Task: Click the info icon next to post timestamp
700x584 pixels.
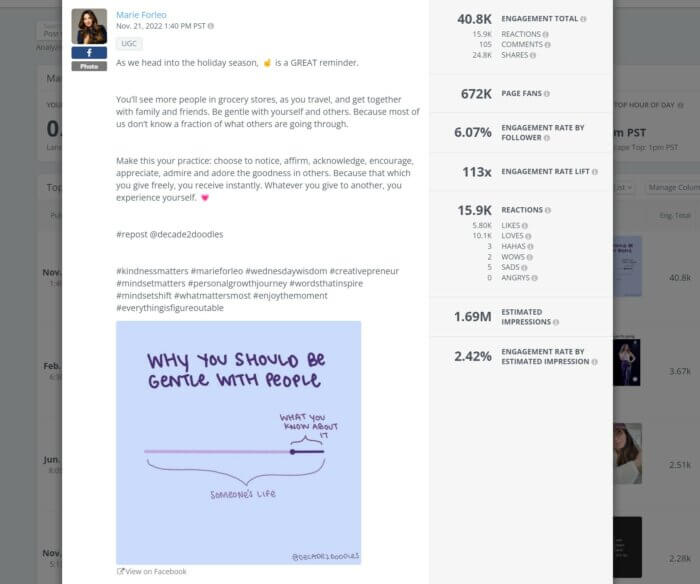Action: pos(211,26)
